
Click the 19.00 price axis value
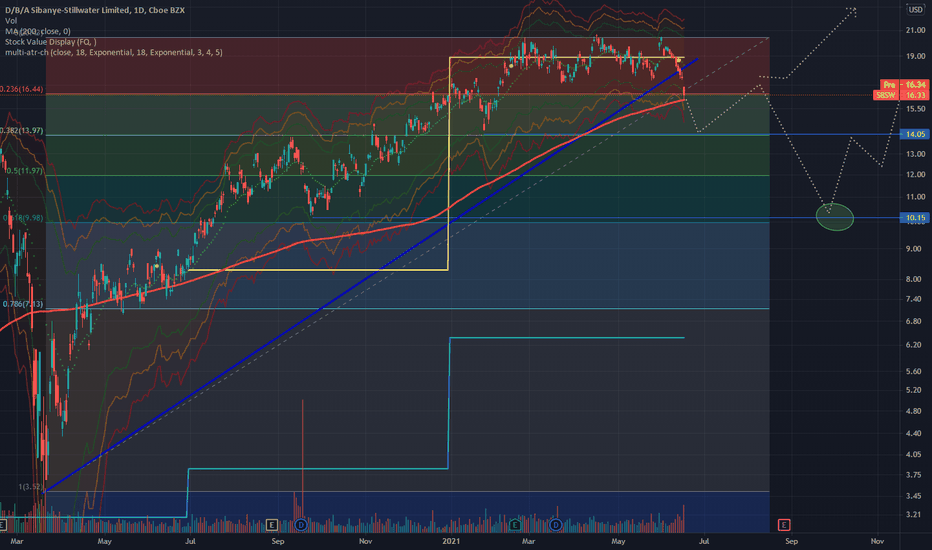(915, 56)
